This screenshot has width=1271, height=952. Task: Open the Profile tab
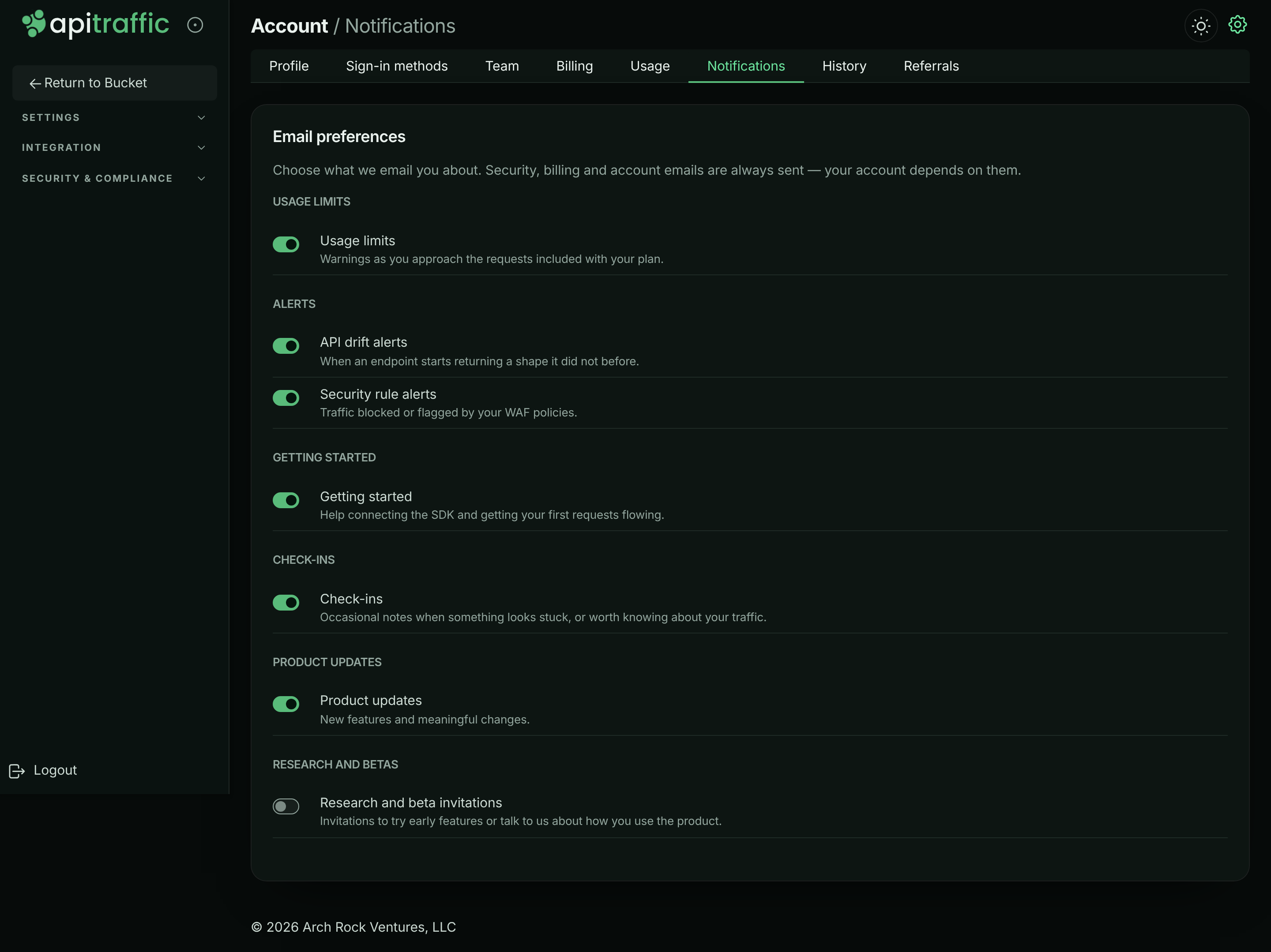pyautogui.click(x=289, y=66)
